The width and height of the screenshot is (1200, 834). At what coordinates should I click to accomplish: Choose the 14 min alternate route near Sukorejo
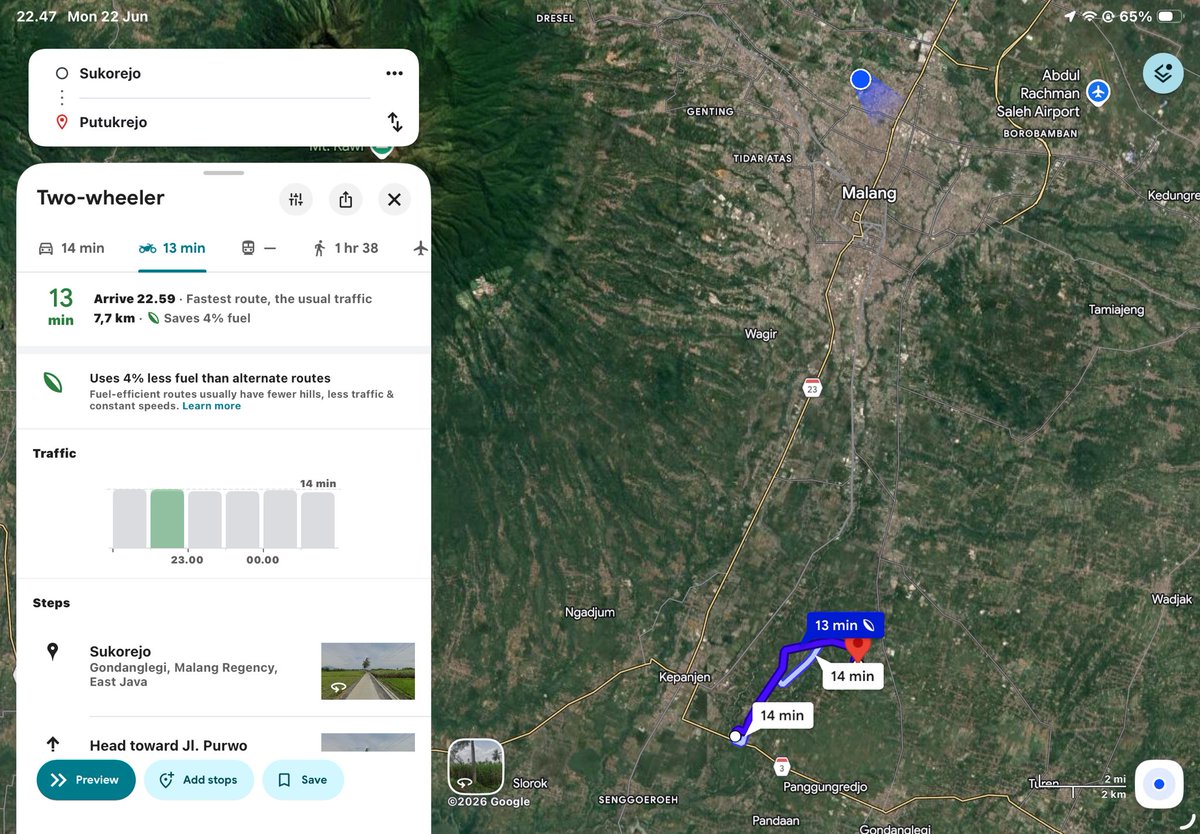click(x=782, y=715)
